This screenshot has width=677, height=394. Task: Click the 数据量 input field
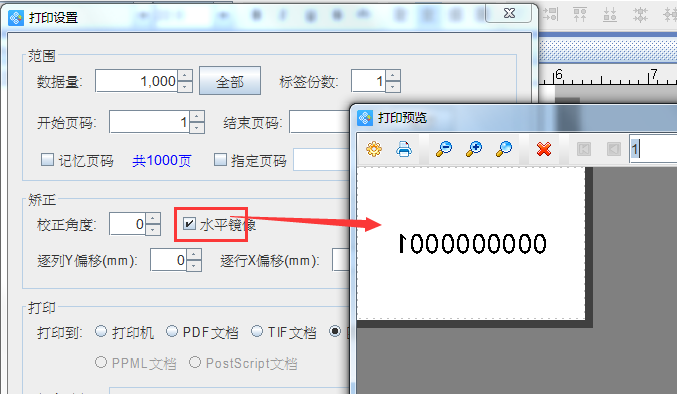136,81
